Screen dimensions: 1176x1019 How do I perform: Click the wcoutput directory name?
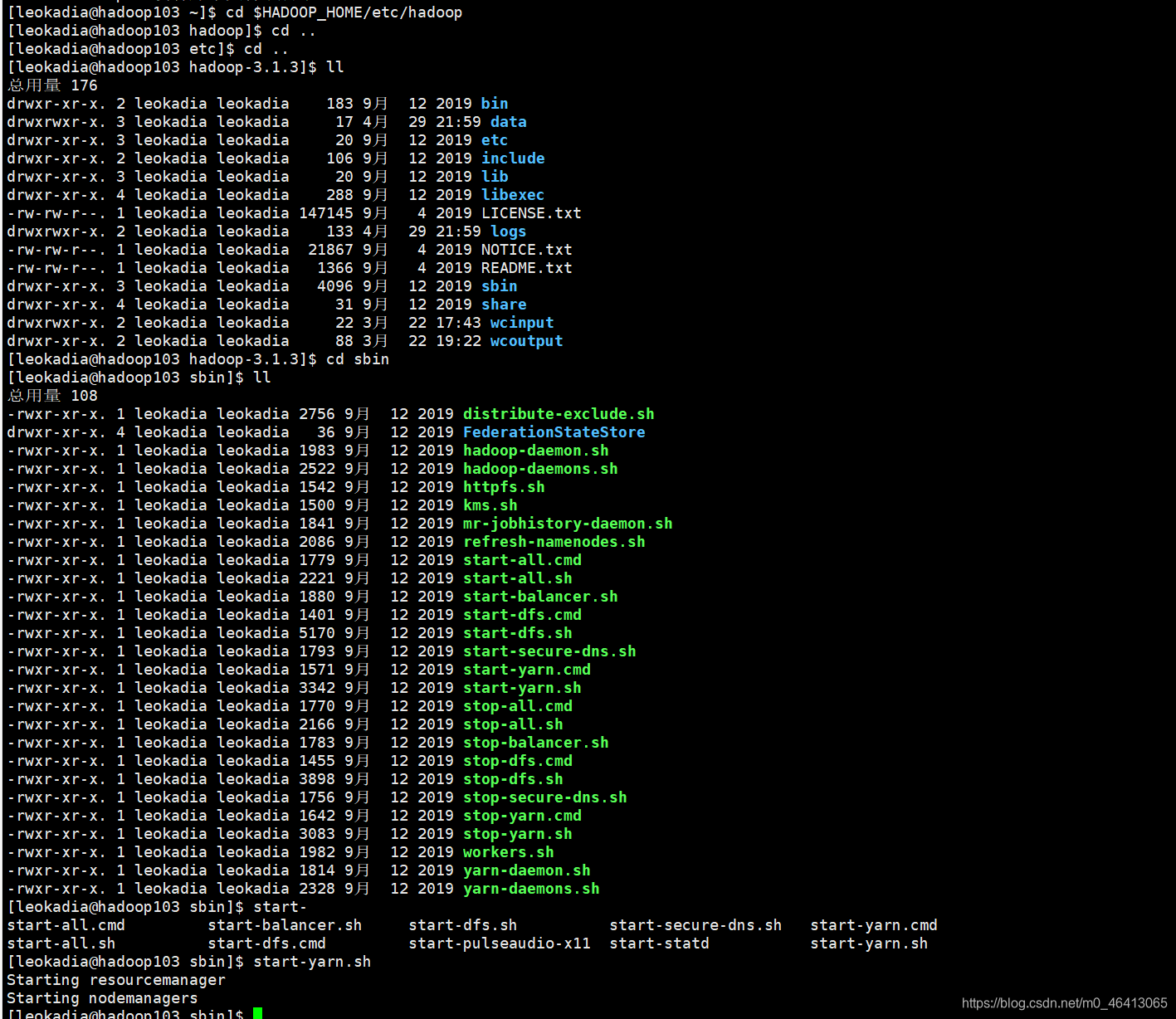[527, 341]
